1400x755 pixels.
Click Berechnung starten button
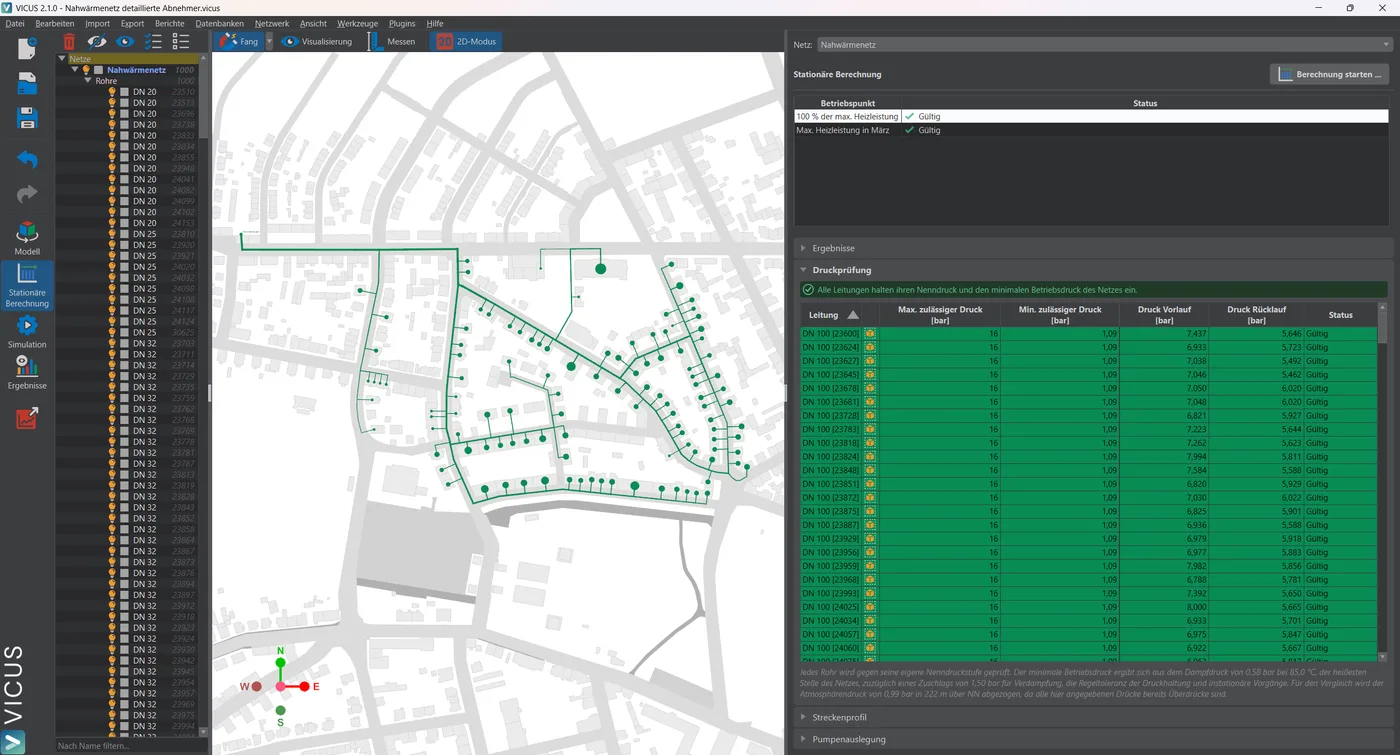[x=1330, y=74]
